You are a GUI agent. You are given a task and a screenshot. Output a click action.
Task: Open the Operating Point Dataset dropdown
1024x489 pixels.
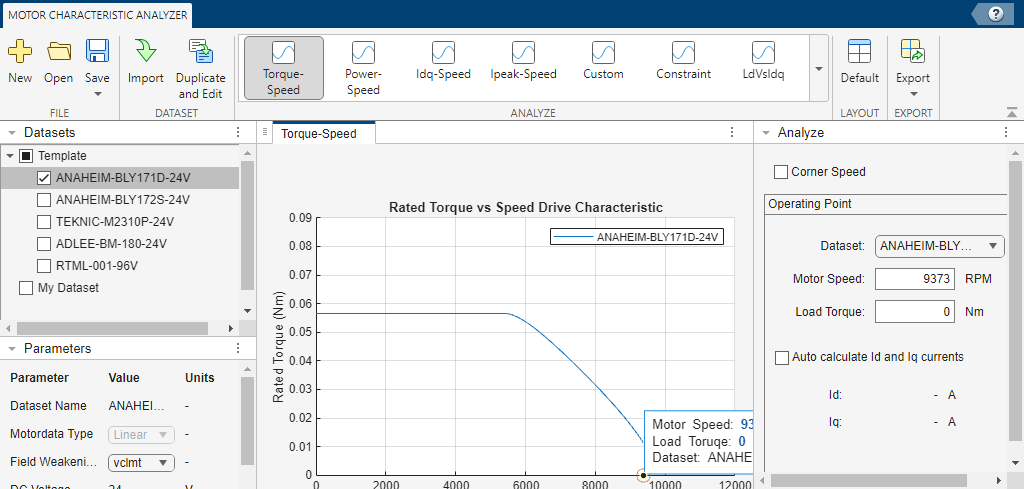pos(939,246)
